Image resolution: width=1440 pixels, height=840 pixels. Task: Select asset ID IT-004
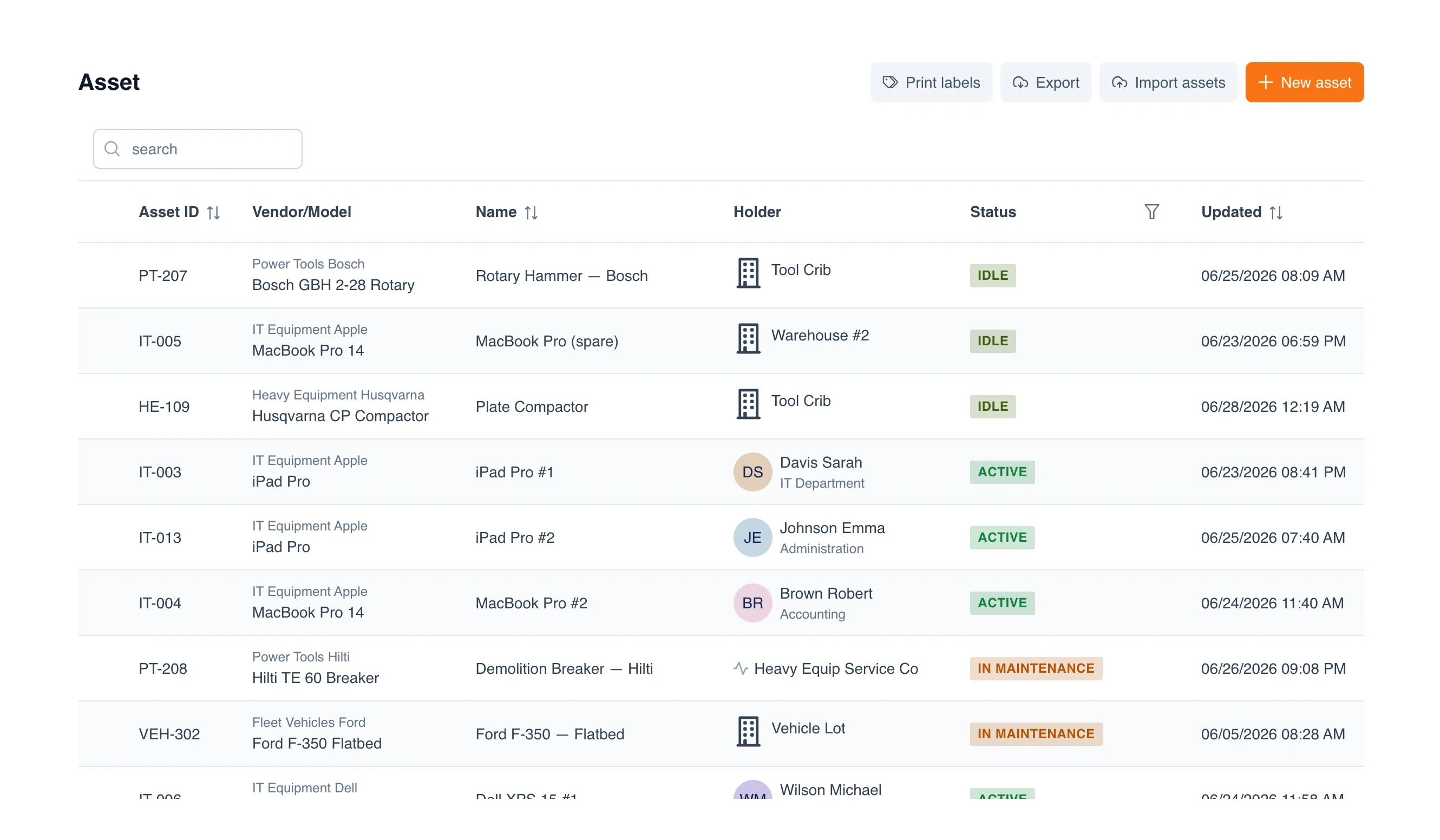[x=160, y=603]
